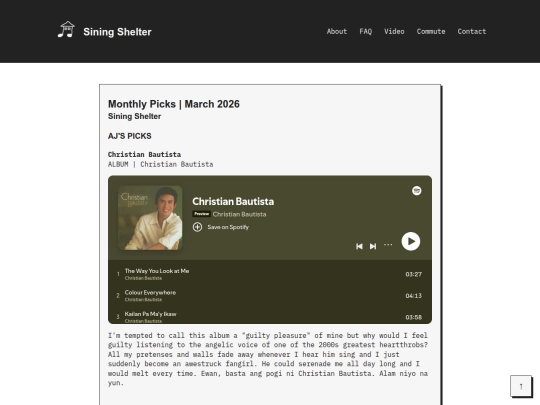The width and height of the screenshot is (540, 405).
Task: Open the Christian Bautista album title in player
Action: click(233, 201)
